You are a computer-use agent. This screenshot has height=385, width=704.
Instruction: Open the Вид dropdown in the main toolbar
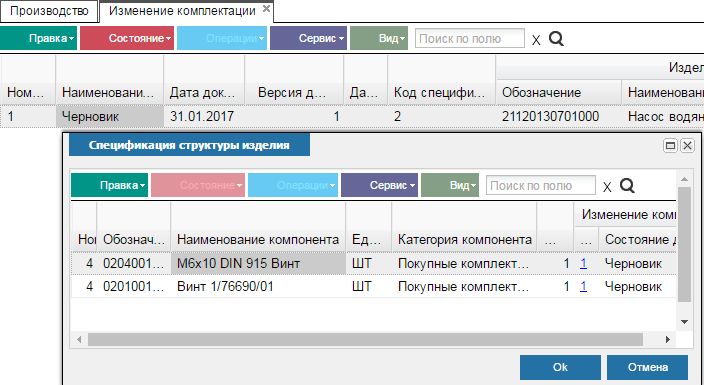[379, 38]
